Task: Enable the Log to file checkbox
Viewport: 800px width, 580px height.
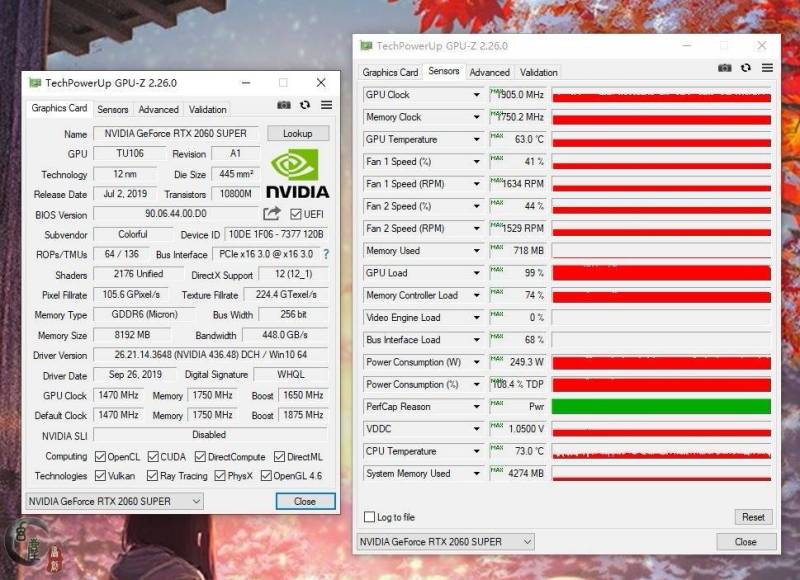Action: click(x=370, y=517)
